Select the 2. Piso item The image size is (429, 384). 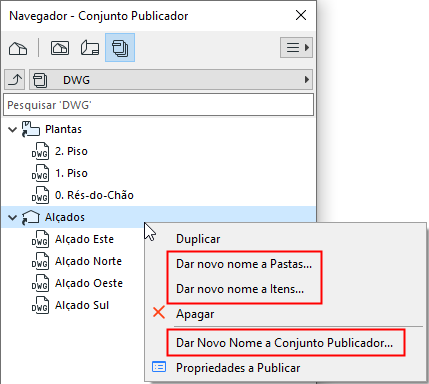71,151
